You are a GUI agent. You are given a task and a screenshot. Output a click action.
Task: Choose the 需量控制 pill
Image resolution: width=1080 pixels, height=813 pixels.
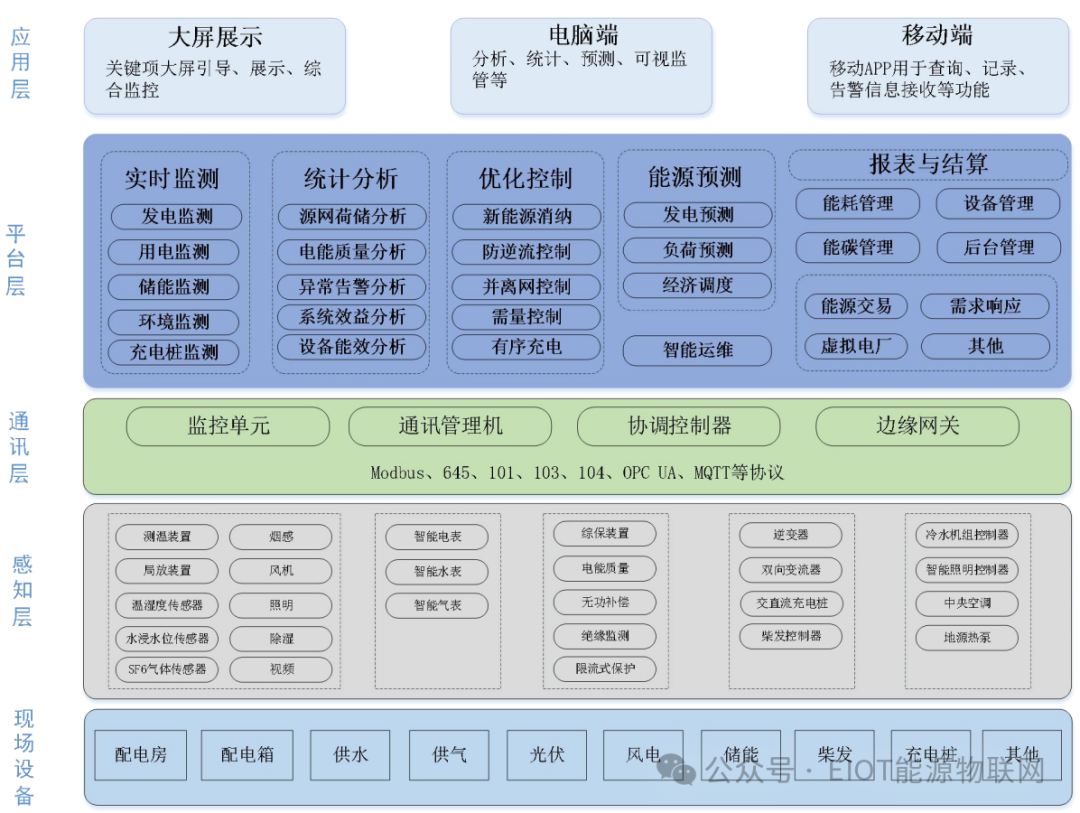pyautogui.click(x=526, y=317)
